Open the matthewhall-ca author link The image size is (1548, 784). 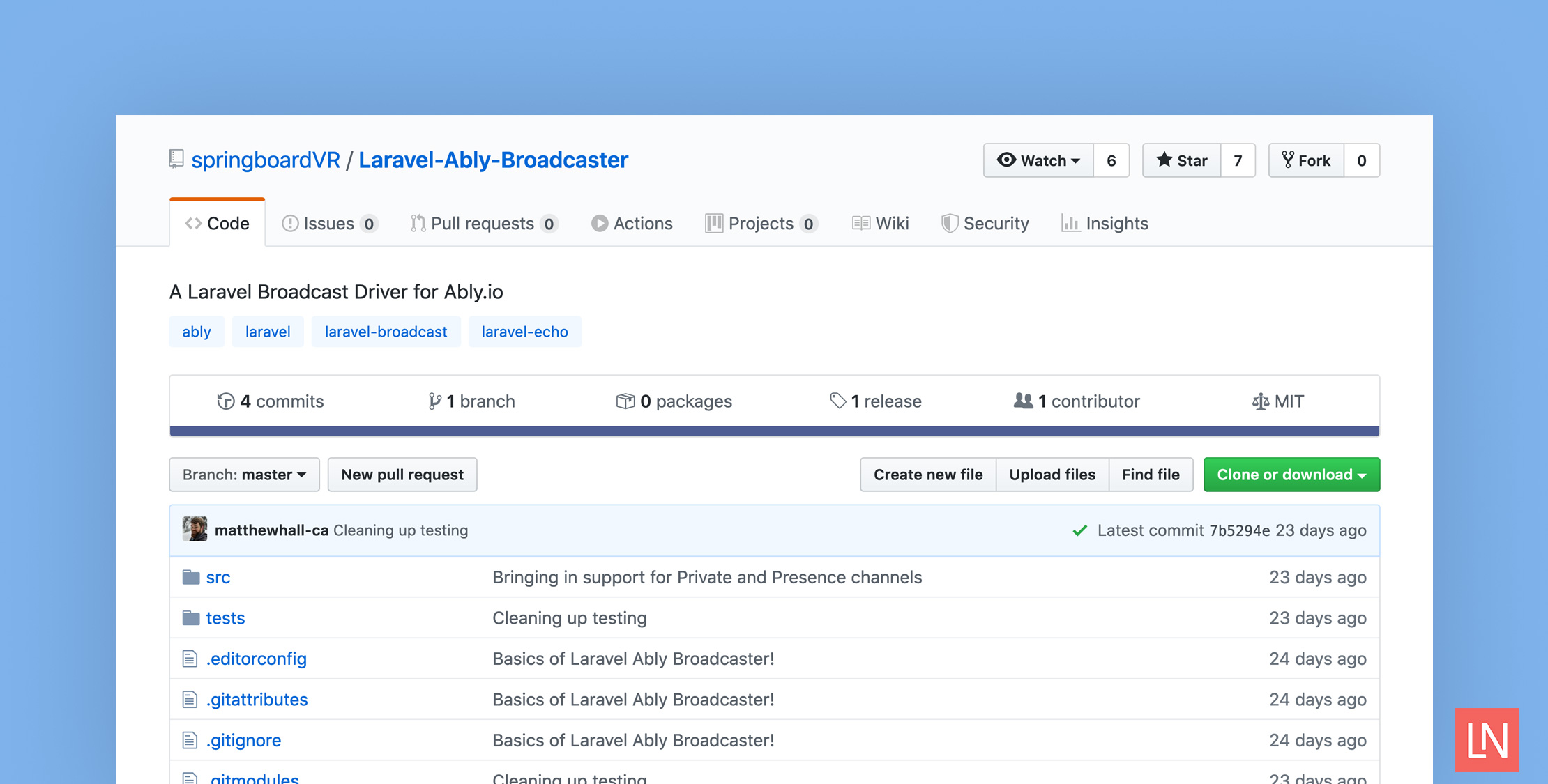[x=271, y=530]
